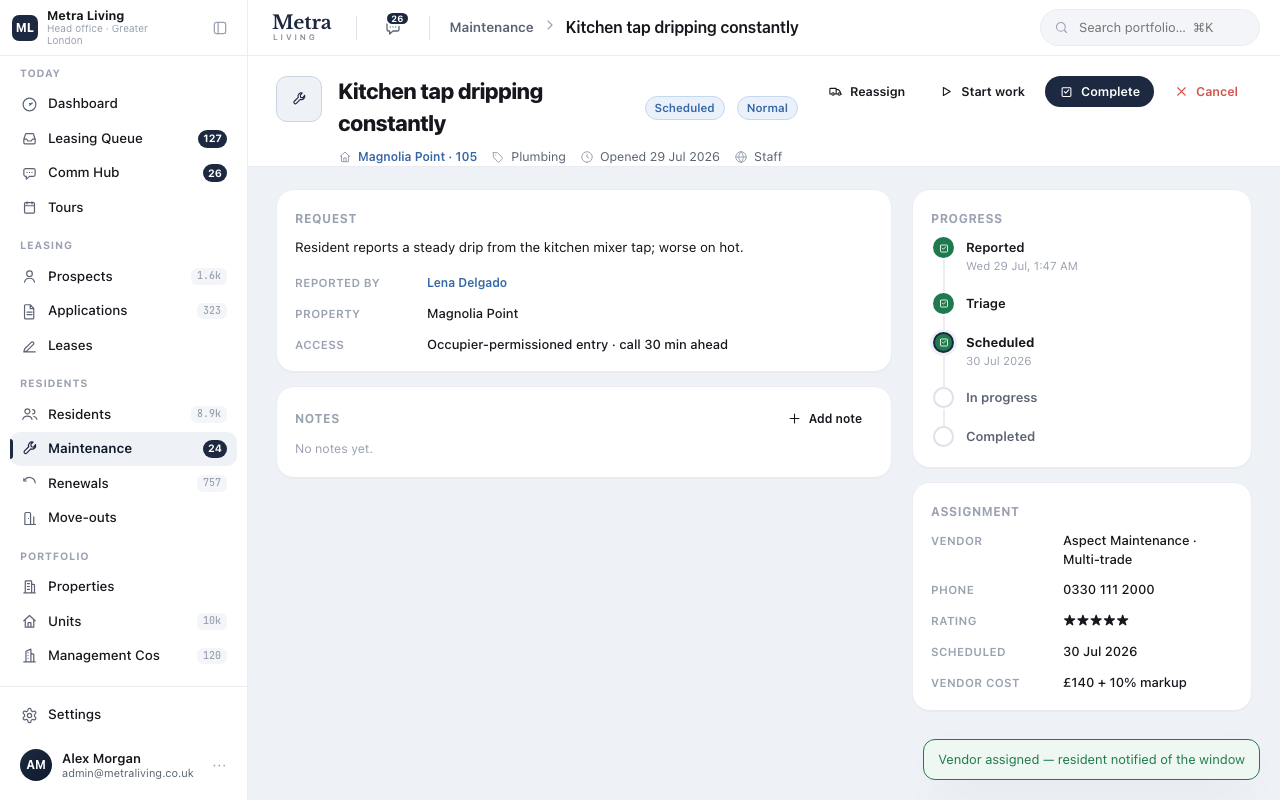Click the Renewals refresh arrow icon
The width and height of the screenshot is (1280, 800).
(29, 484)
